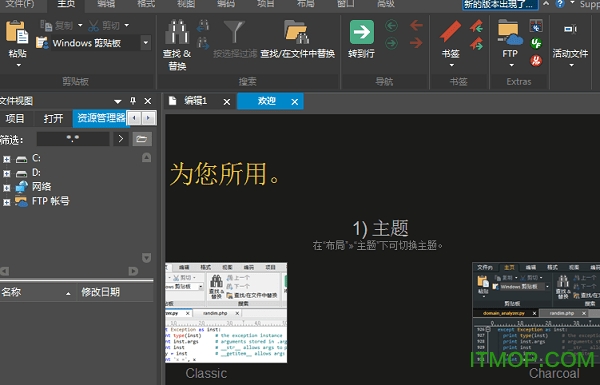The height and width of the screenshot is (385, 600).
Task: Expand the FTP 帐号 tree node
Action: point(7,202)
